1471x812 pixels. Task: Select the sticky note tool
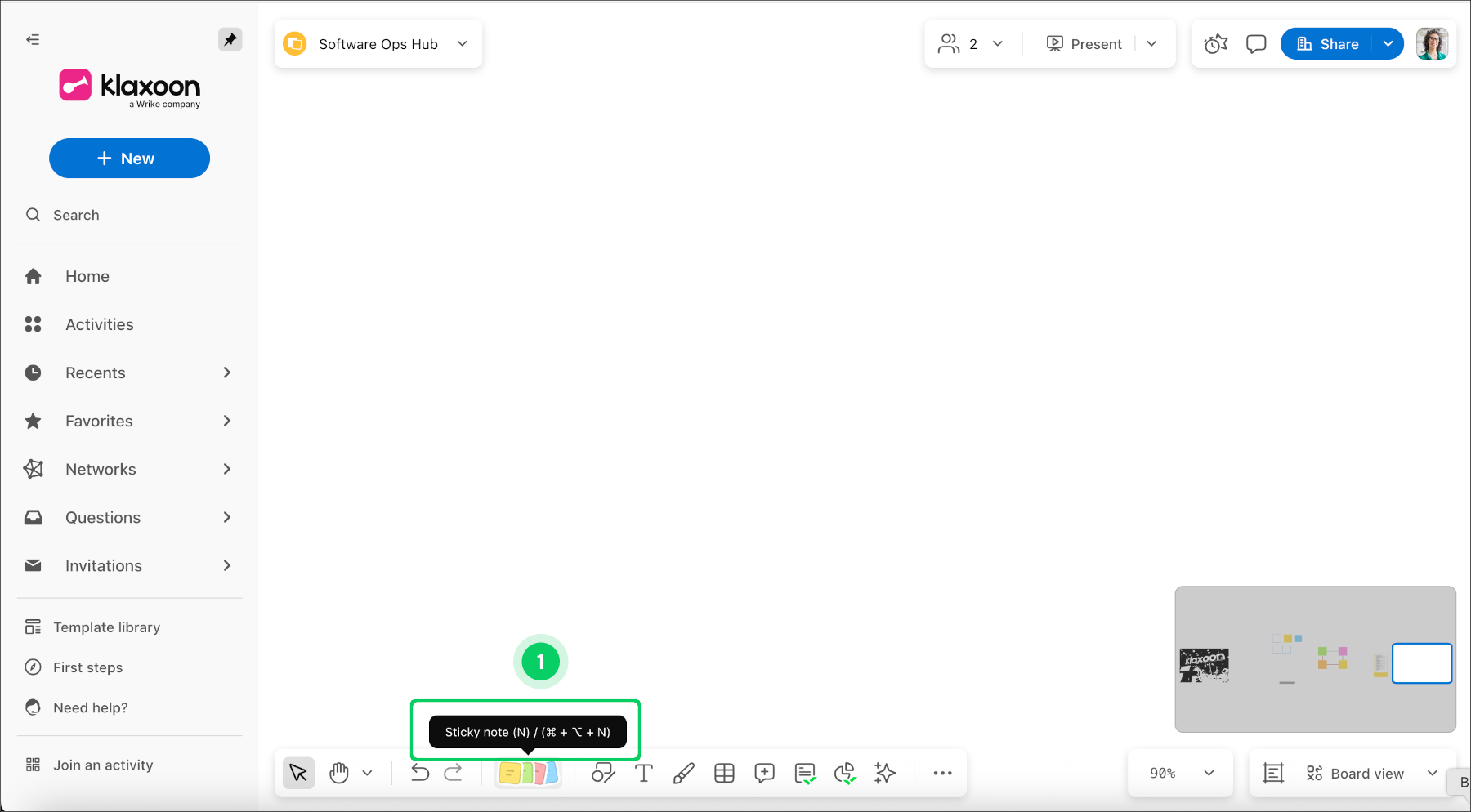510,773
